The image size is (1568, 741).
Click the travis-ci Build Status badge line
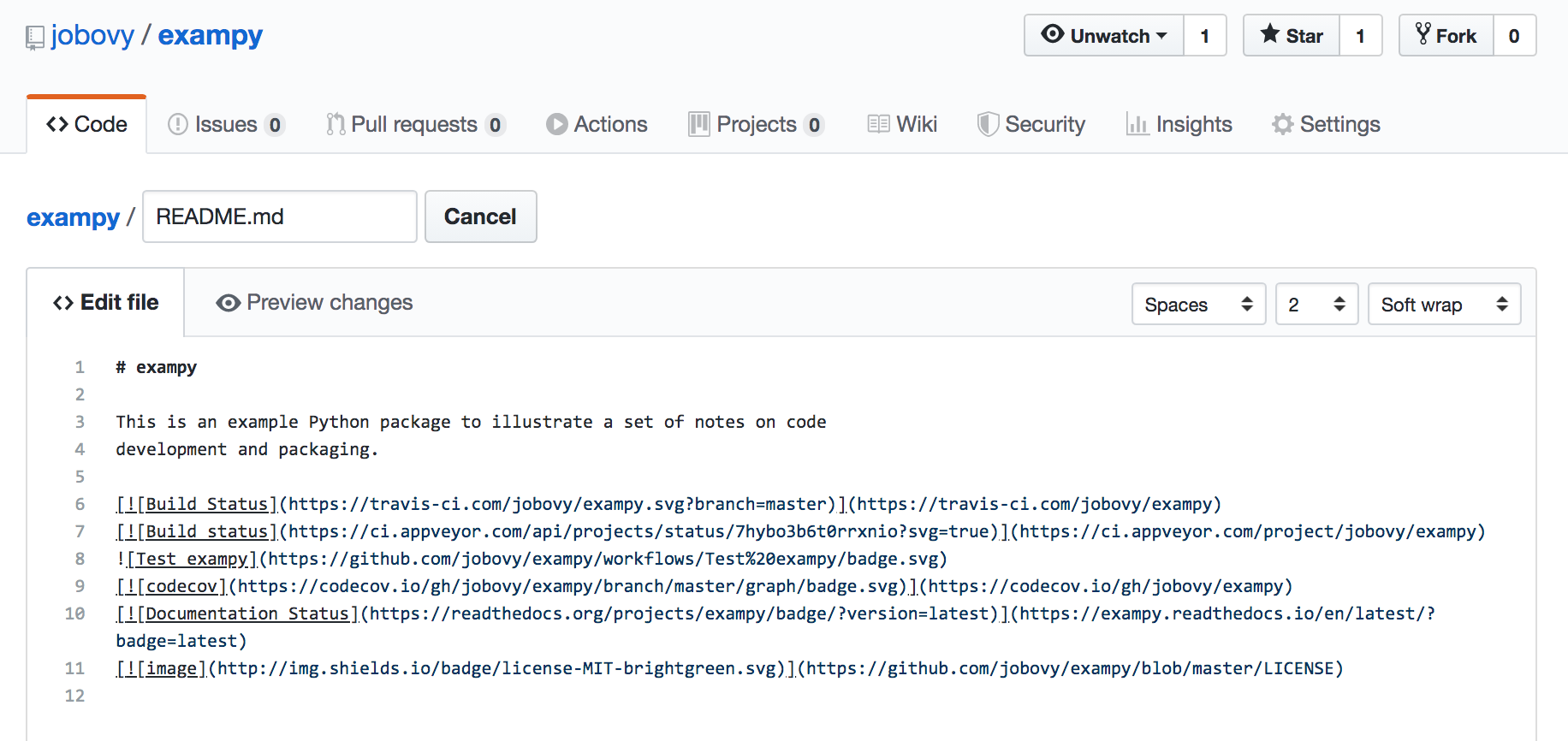[668, 504]
